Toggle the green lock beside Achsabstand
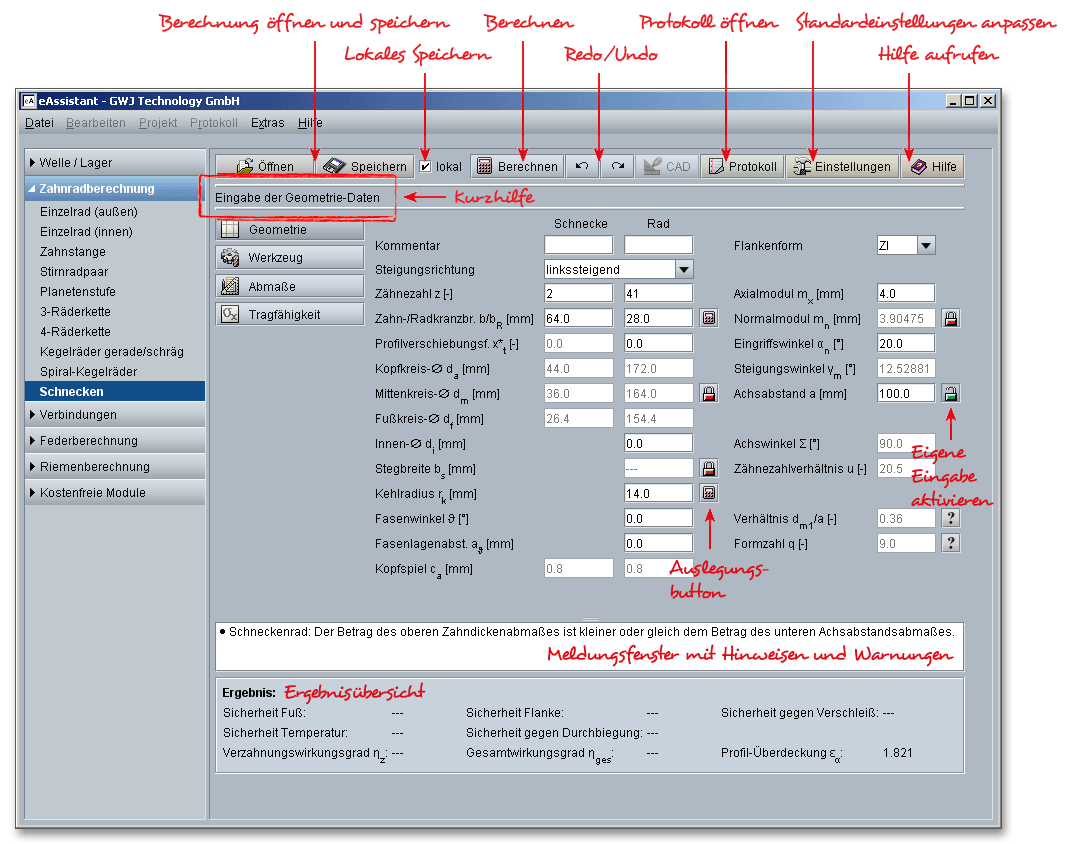Viewport: 1065px width, 844px height. (x=951, y=393)
